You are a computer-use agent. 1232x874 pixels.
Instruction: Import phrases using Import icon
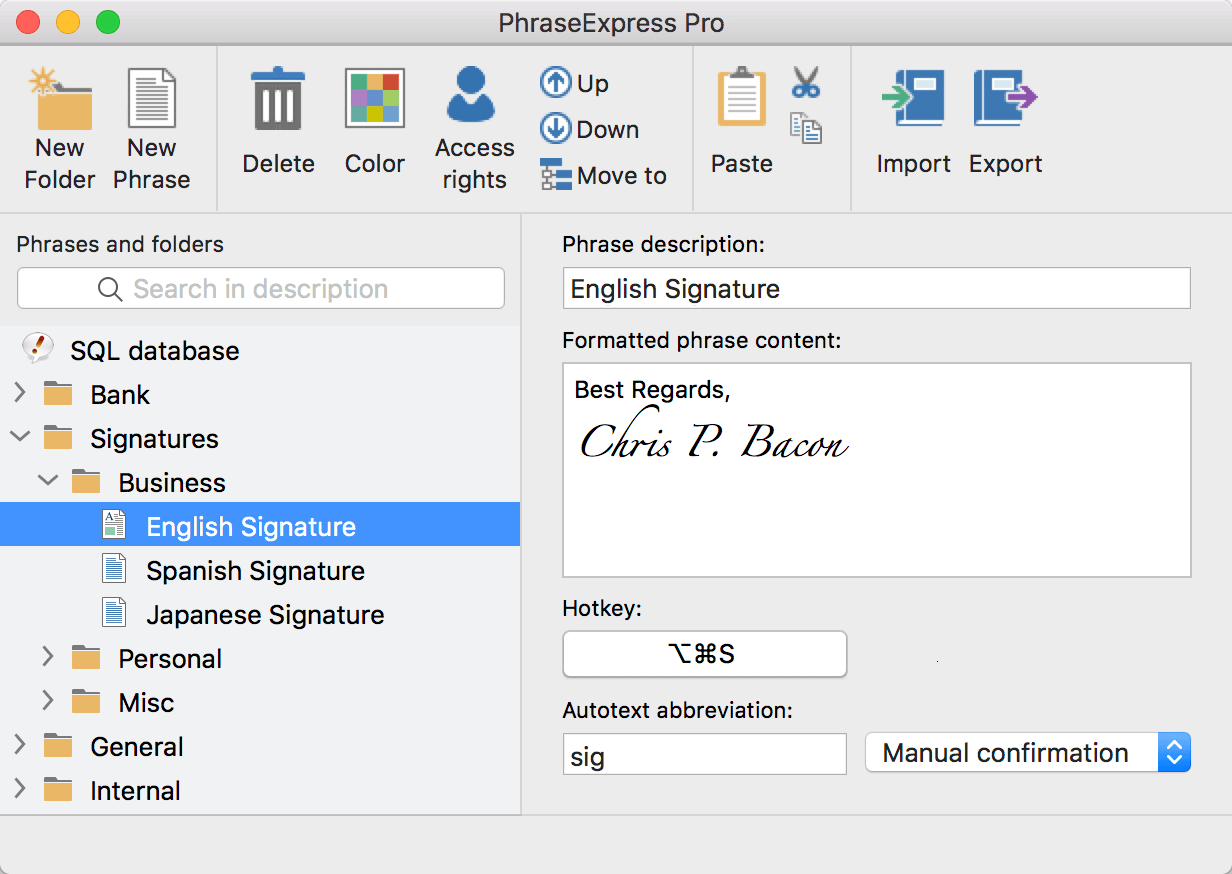(912, 98)
